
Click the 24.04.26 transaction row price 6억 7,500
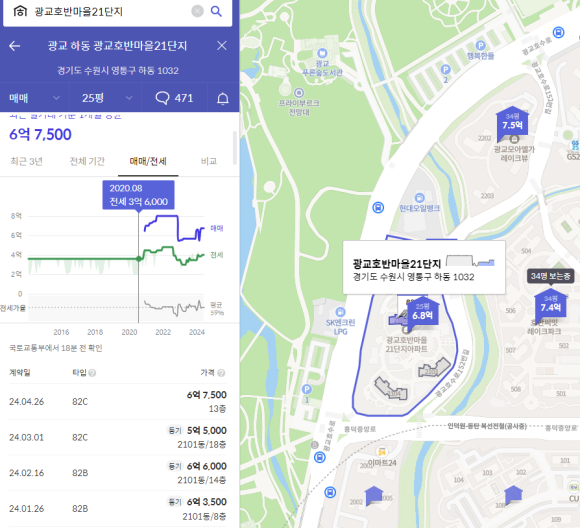pos(206,395)
